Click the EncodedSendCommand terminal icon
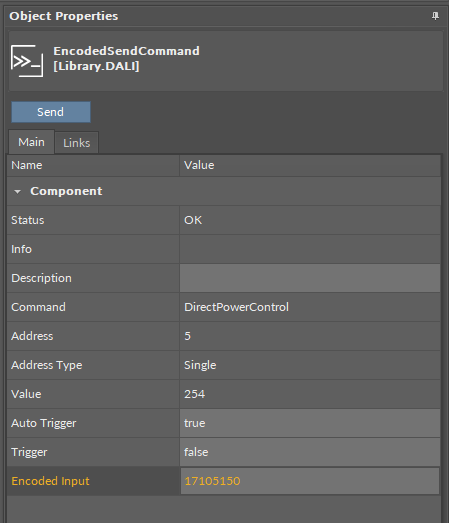 (27, 61)
